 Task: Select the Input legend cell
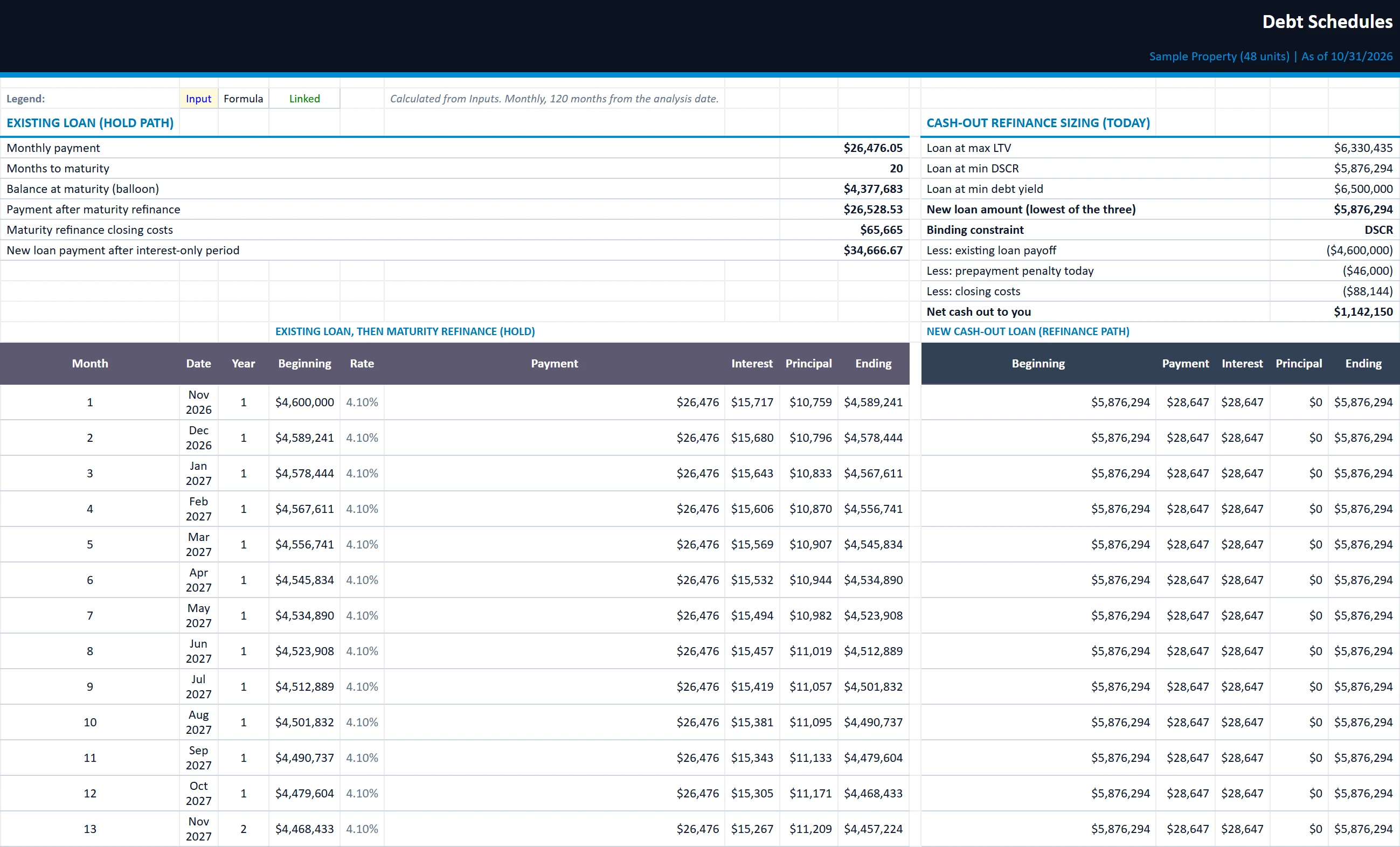click(198, 98)
